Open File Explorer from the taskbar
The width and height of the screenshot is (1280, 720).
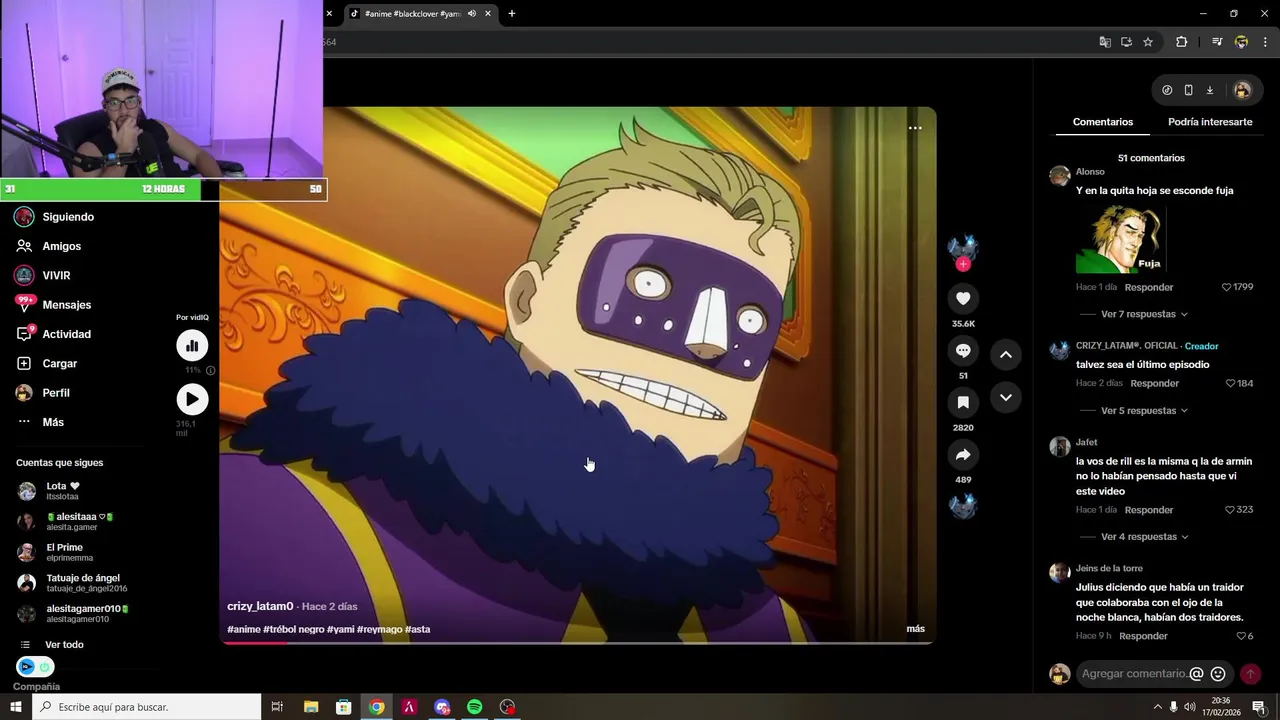click(311, 707)
